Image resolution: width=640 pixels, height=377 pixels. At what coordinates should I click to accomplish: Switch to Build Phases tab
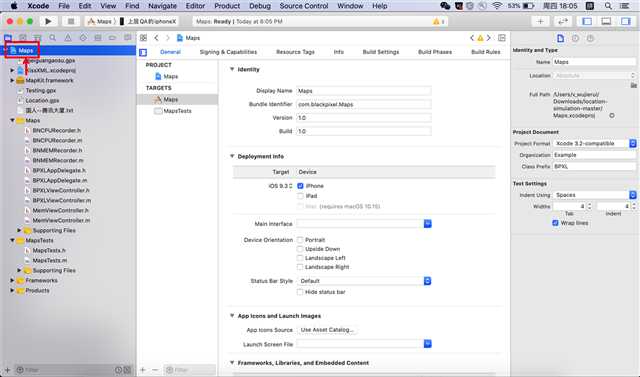(435, 52)
